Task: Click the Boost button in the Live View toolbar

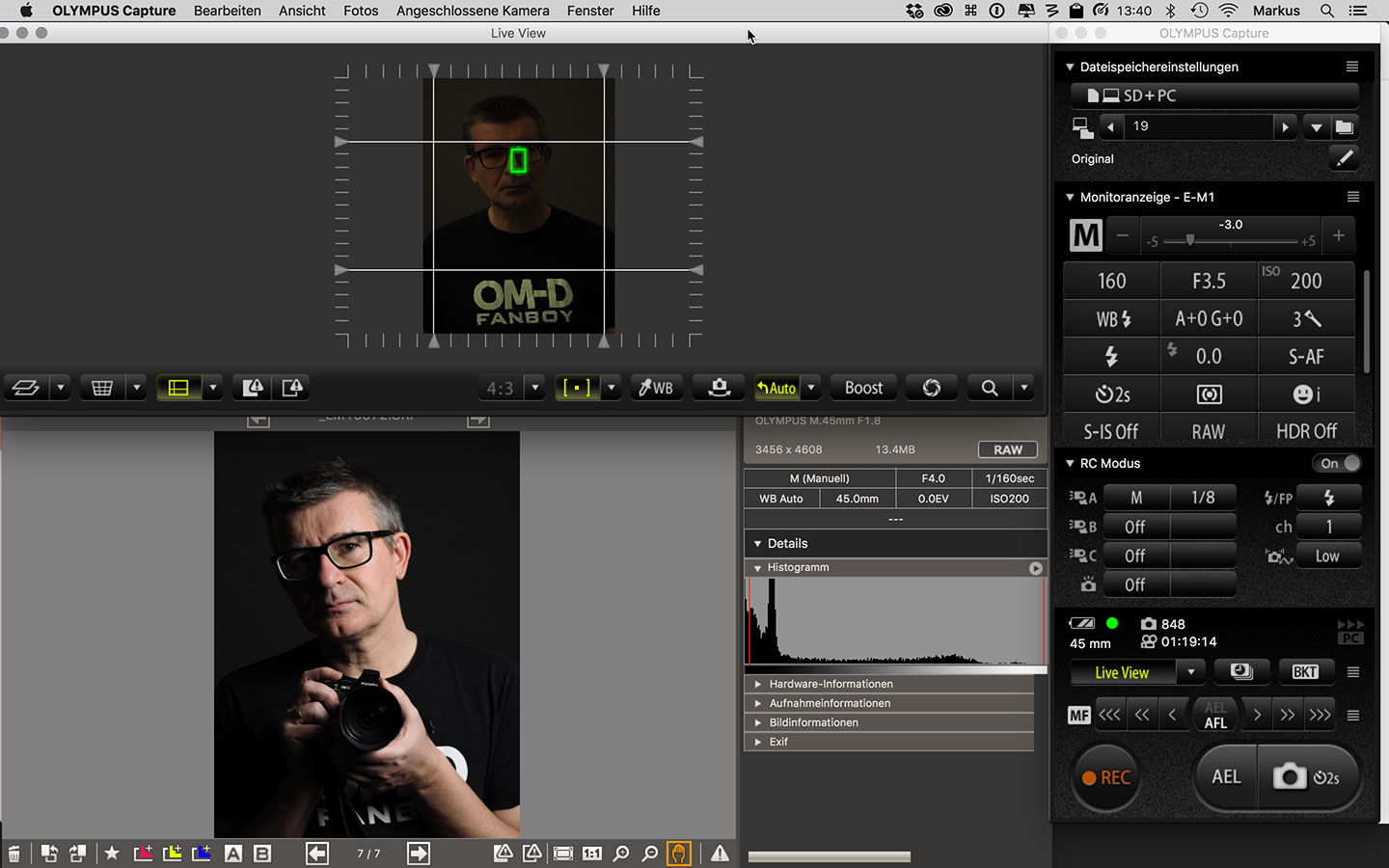Action: click(862, 387)
